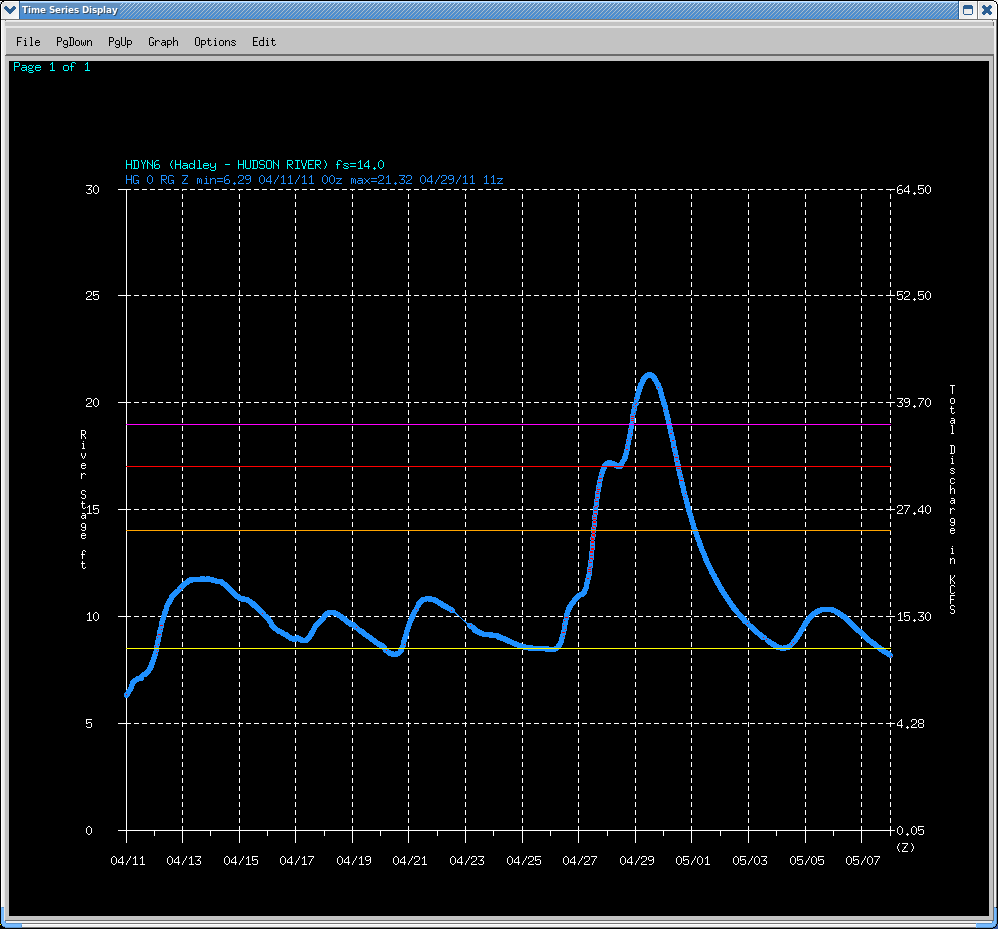
Task: Click the magenta horizontal threshold line
Action: (x=509, y=424)
